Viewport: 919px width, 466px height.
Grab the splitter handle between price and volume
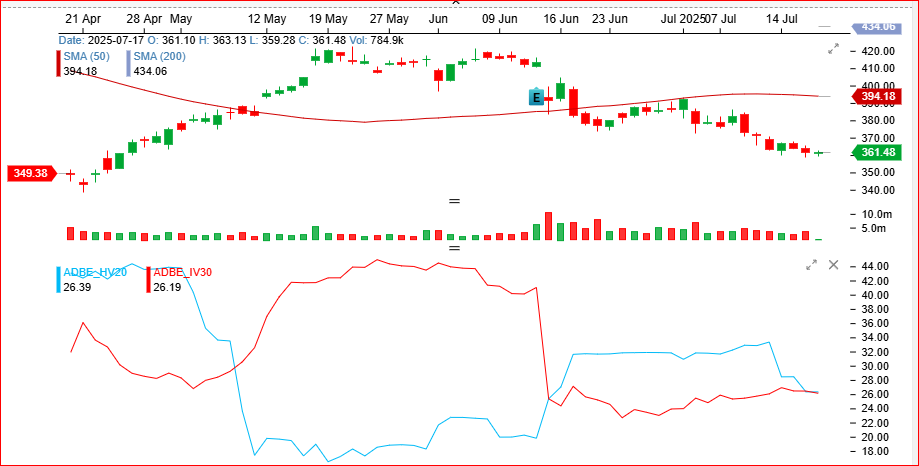tap(454, 201)
